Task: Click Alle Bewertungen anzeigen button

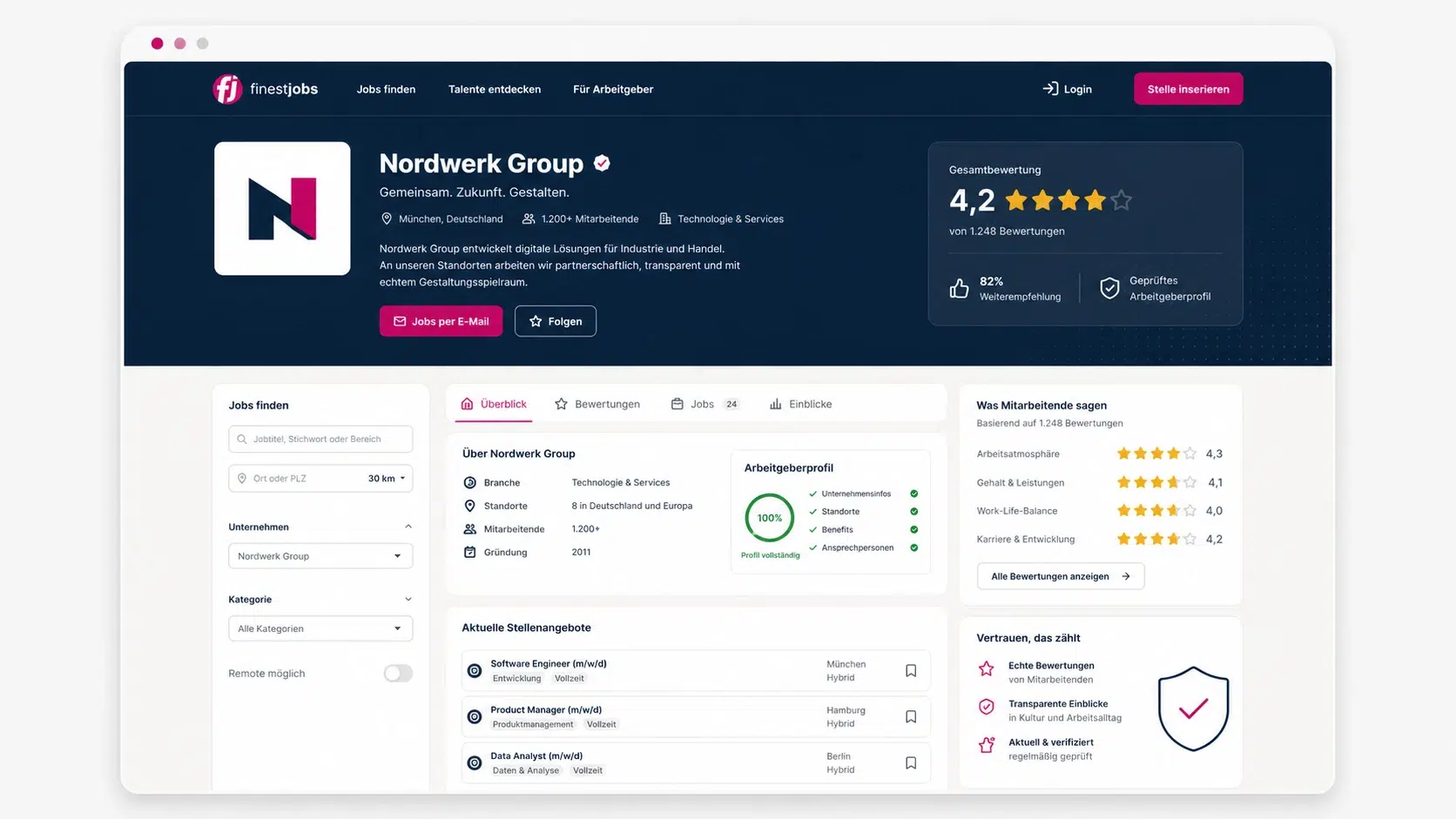Action: [1061, 576]
